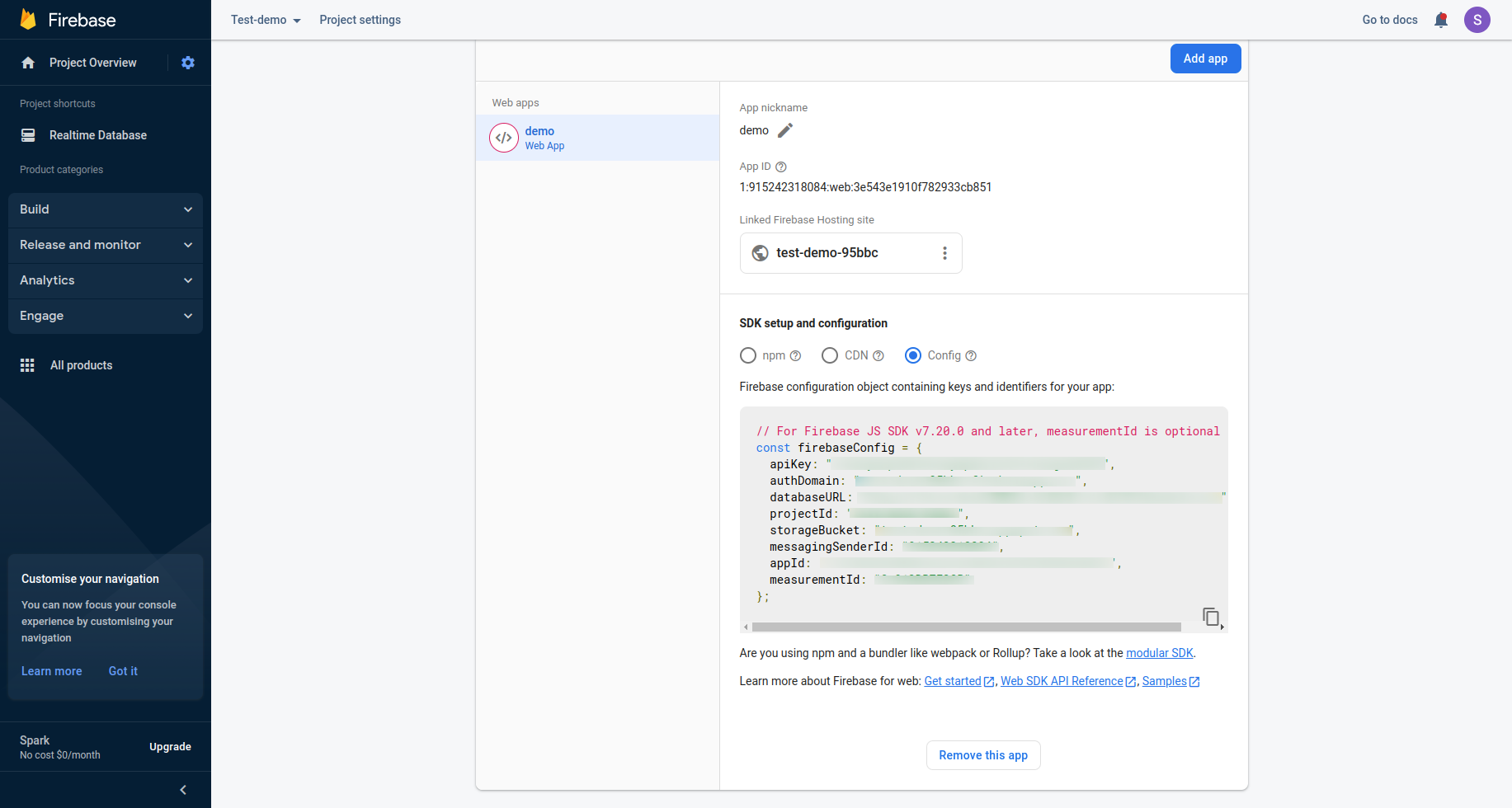Screen dimensions: 1512x808
Task: Click the App ID help icon
Action: pos(781,167)
